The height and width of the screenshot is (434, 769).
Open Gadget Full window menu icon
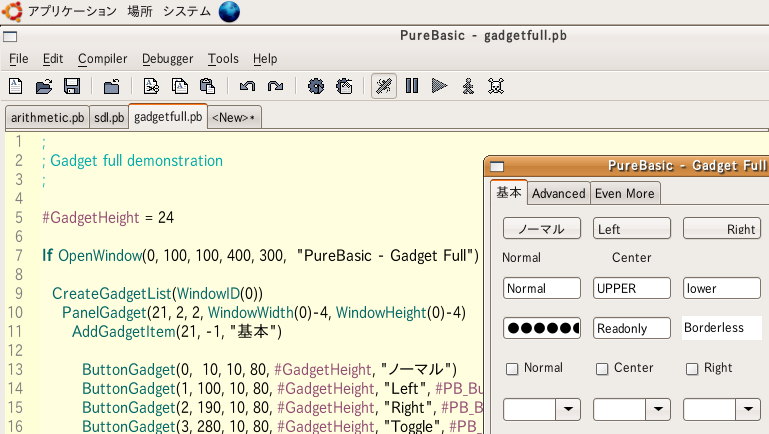tap(497, 167)
